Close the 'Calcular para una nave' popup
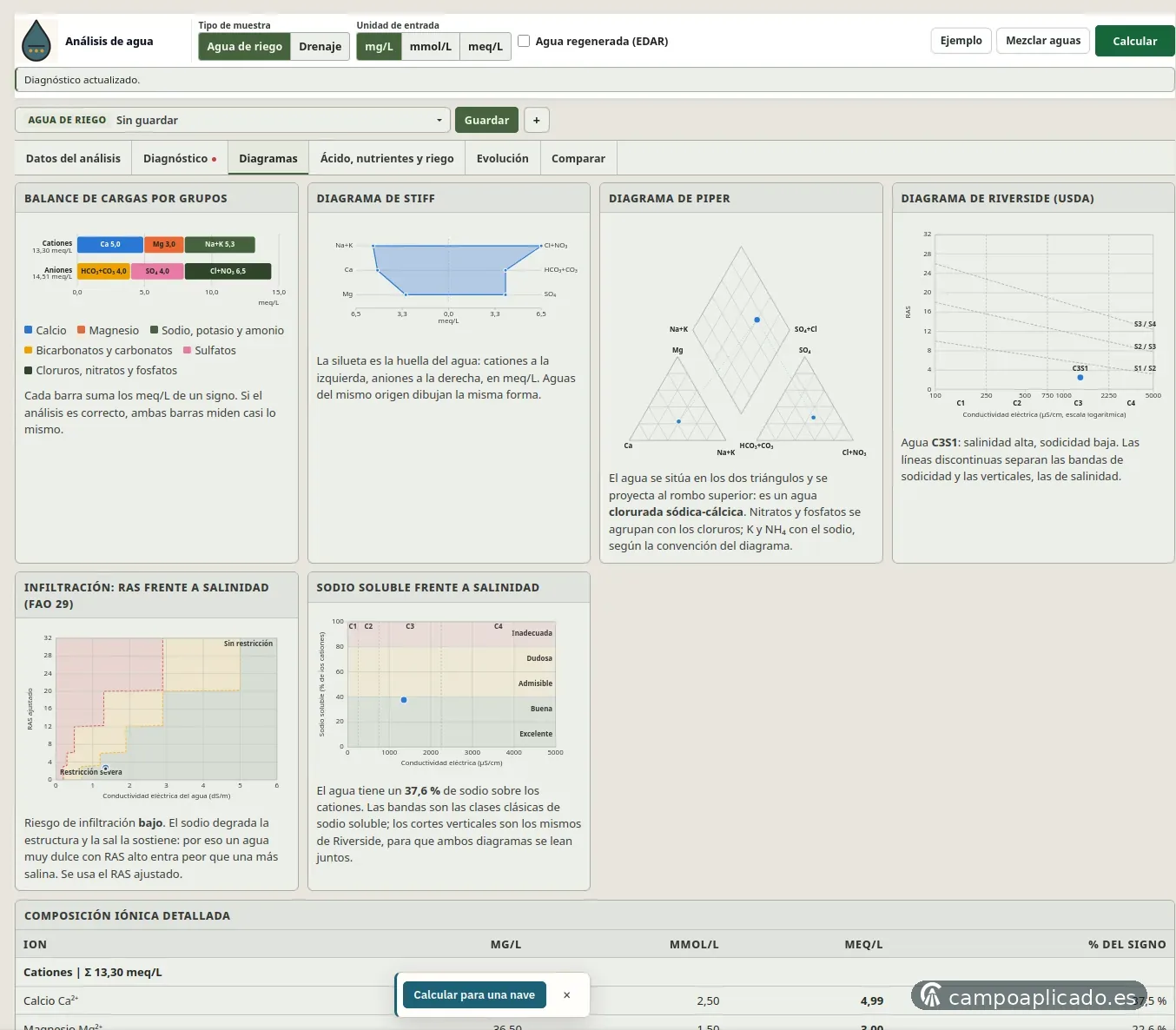1176x1030 pixels. pos(566,995)
